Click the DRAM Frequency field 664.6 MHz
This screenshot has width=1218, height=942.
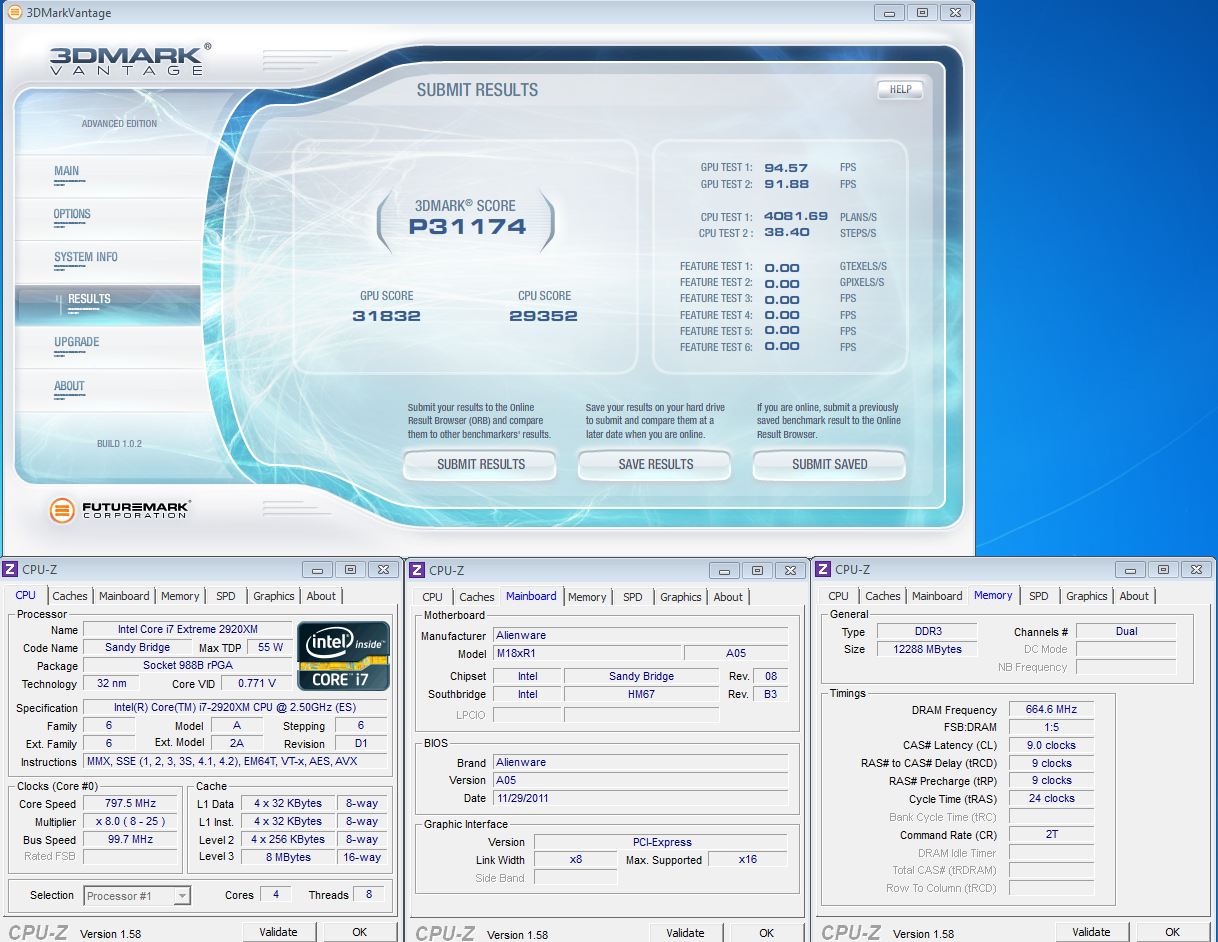[x=1051, y=710]
